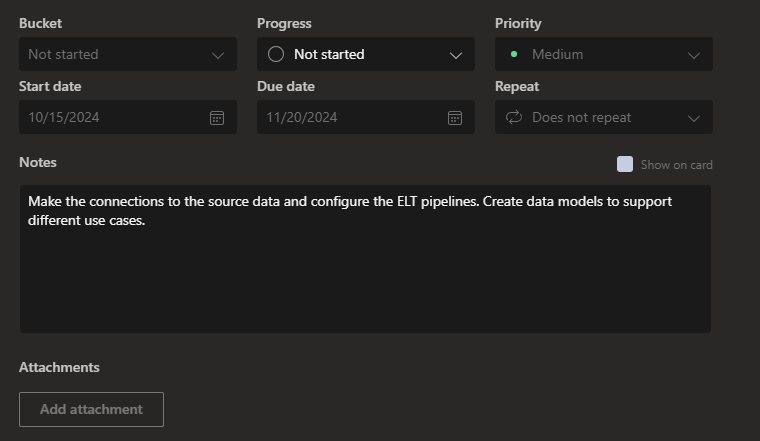
Task: Click the Start date field 10/15/2024
Action: [128, 117]
